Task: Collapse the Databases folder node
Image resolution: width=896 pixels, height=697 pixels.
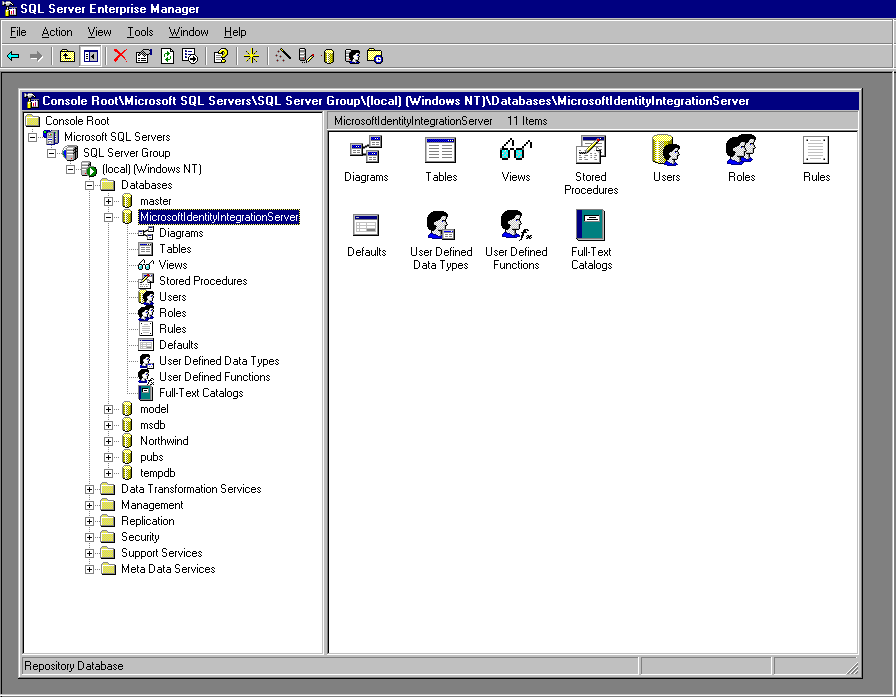Action: (90, 185)
